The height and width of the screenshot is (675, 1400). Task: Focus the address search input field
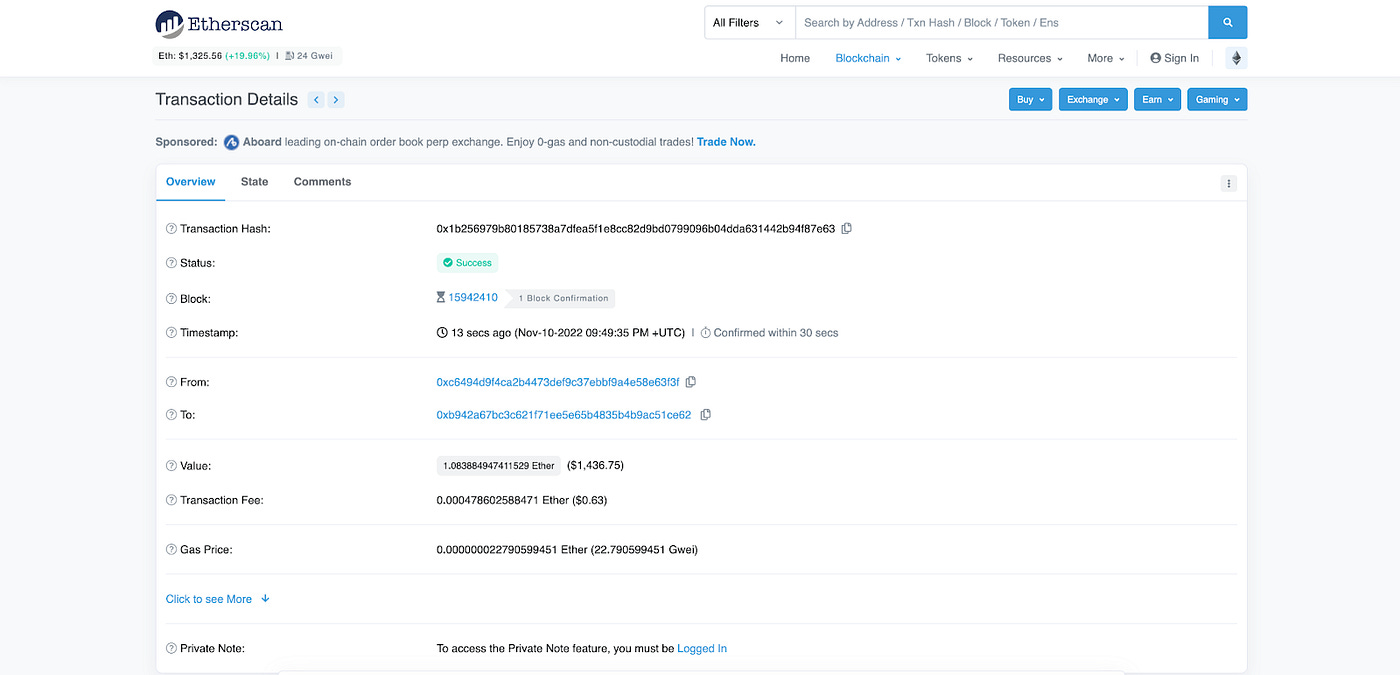(1001, 22)
